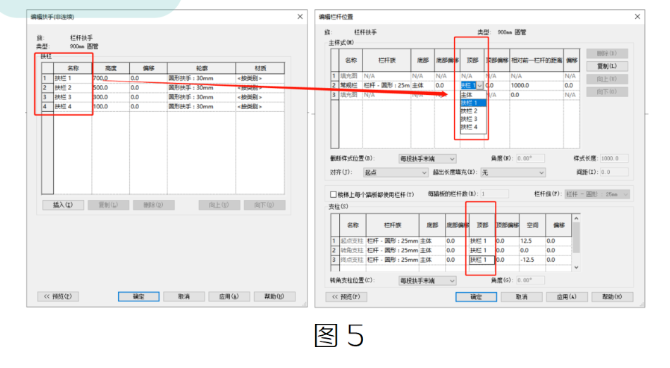Image resolution: width=670 pixels, height=368 pixels.
Task: Click 取消 in baluster placement dialog
Action: coord(521,297)
